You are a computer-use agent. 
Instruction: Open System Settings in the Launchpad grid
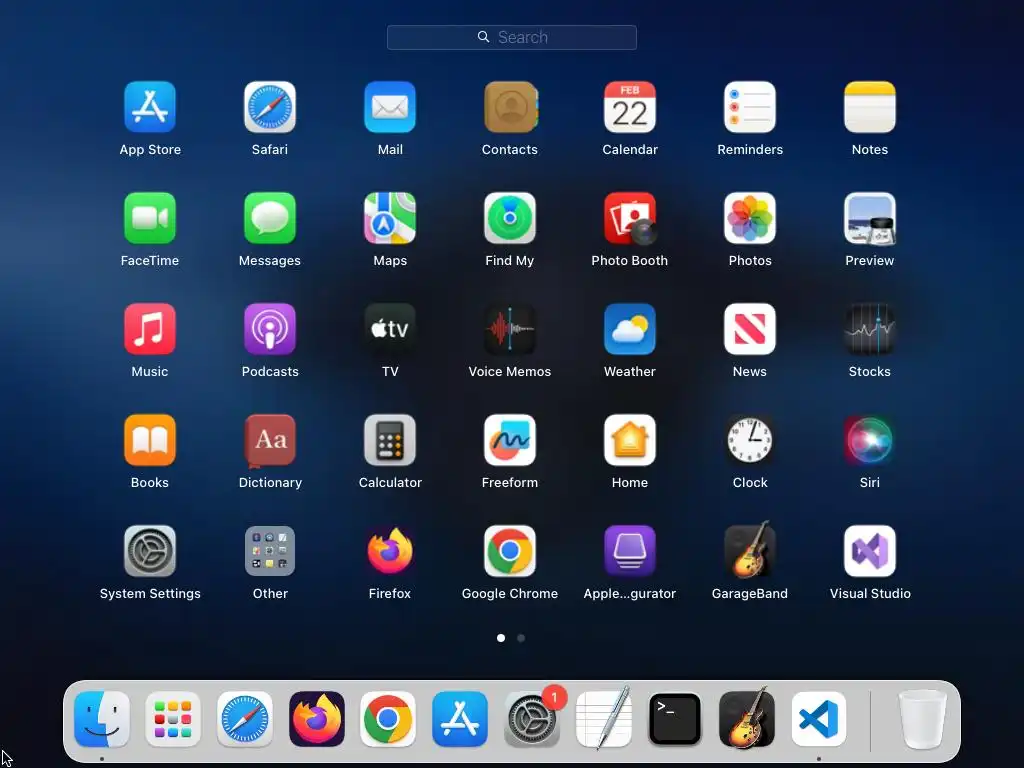click(150, 551)
